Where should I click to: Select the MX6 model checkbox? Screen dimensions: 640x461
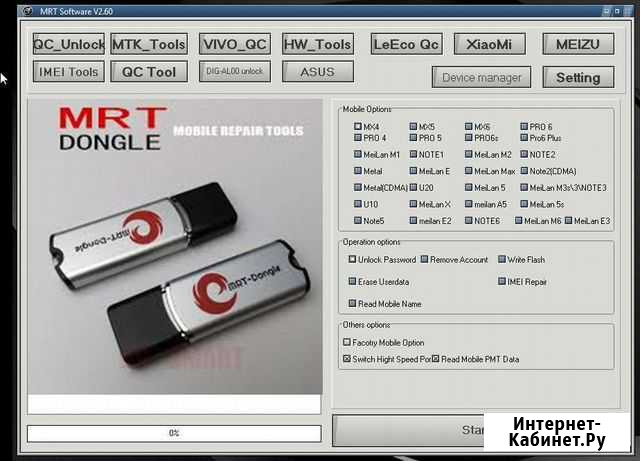(469, 127)
